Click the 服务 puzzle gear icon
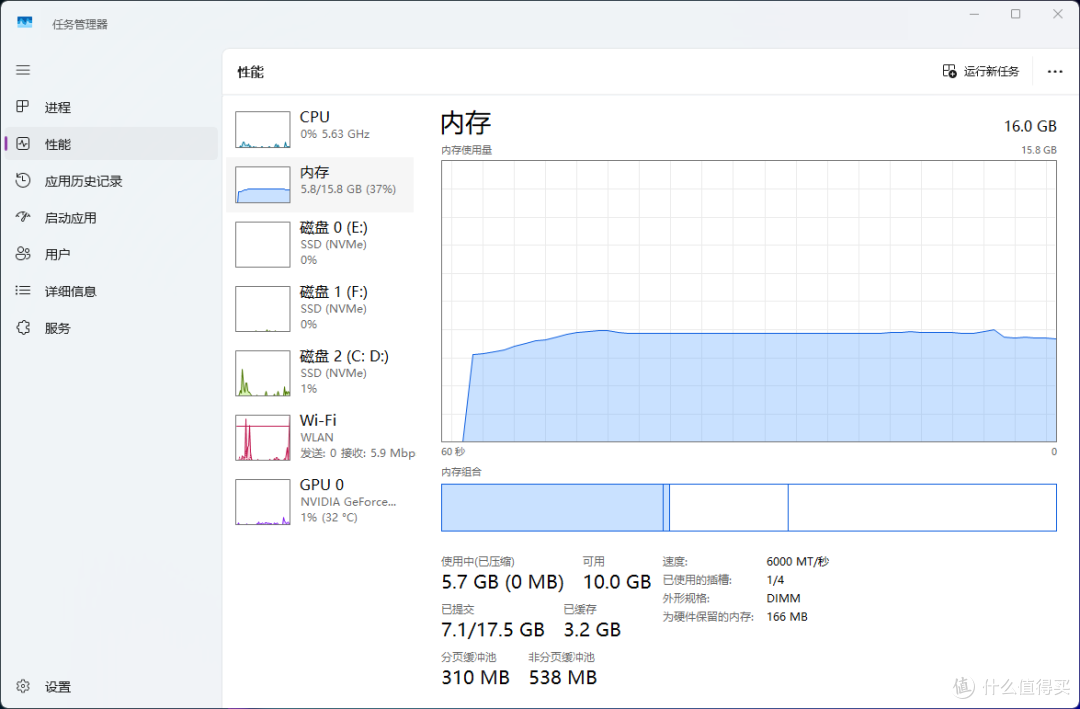This screenshot has height=709, width=1080. point(23,328)
